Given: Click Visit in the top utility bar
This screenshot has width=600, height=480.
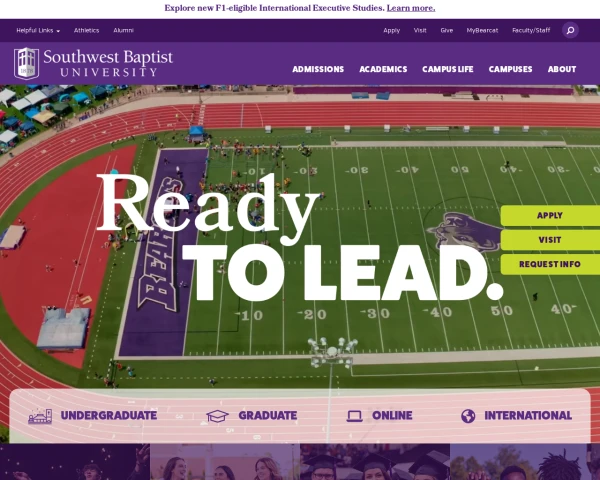Looking at the screenshot, I should [x=420, y=30].
